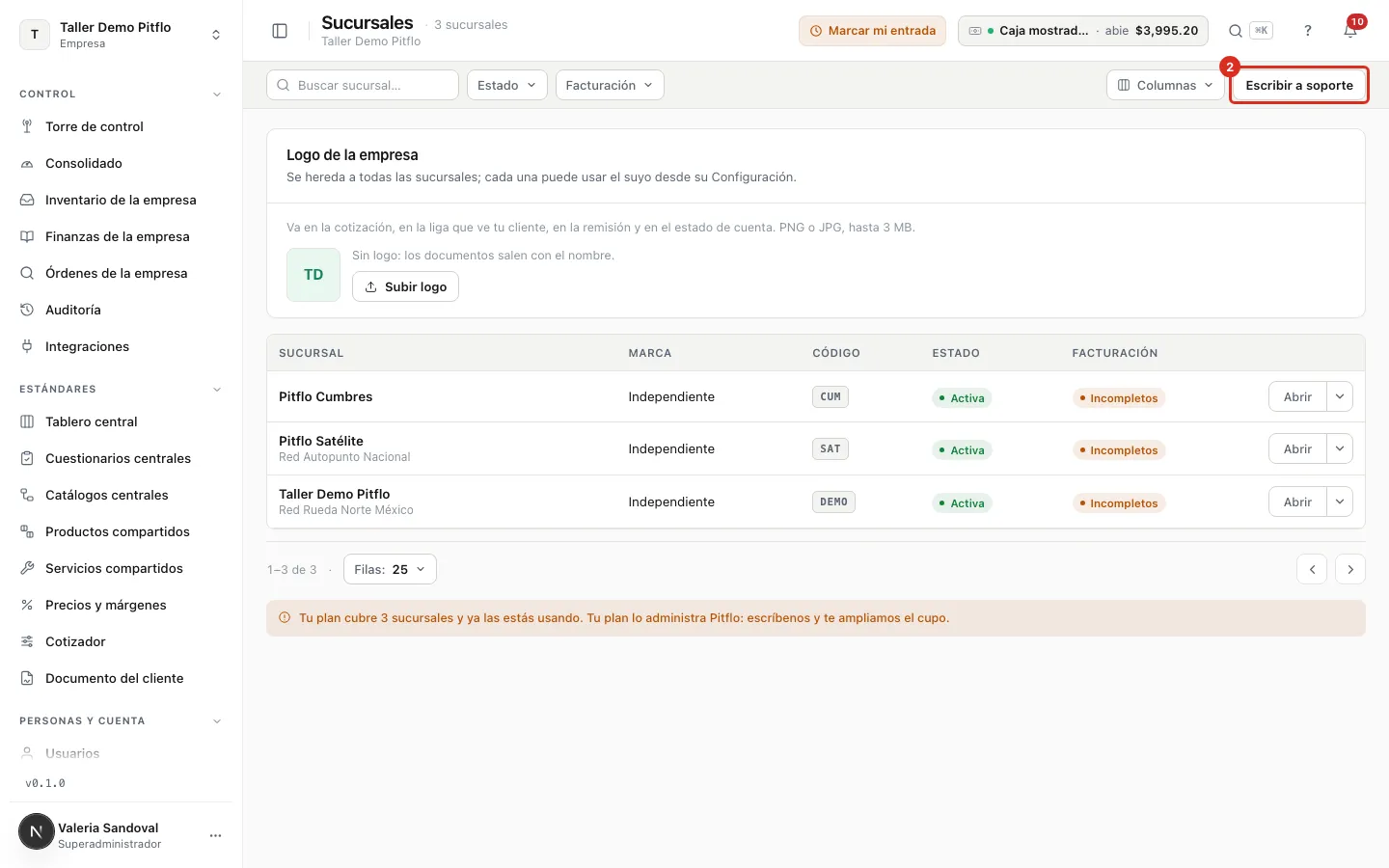The image size is (1389, 868).
Task: Click the Escribir a soporte button
Action: point(1299,85)
